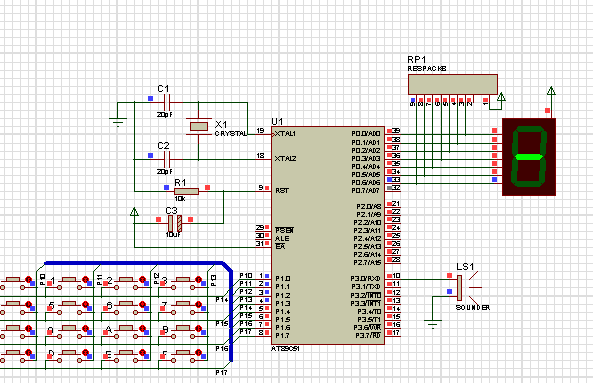Click the power terminal arrow above the display
This screenshot has width=593, height=383.
(x=551, y=91)
